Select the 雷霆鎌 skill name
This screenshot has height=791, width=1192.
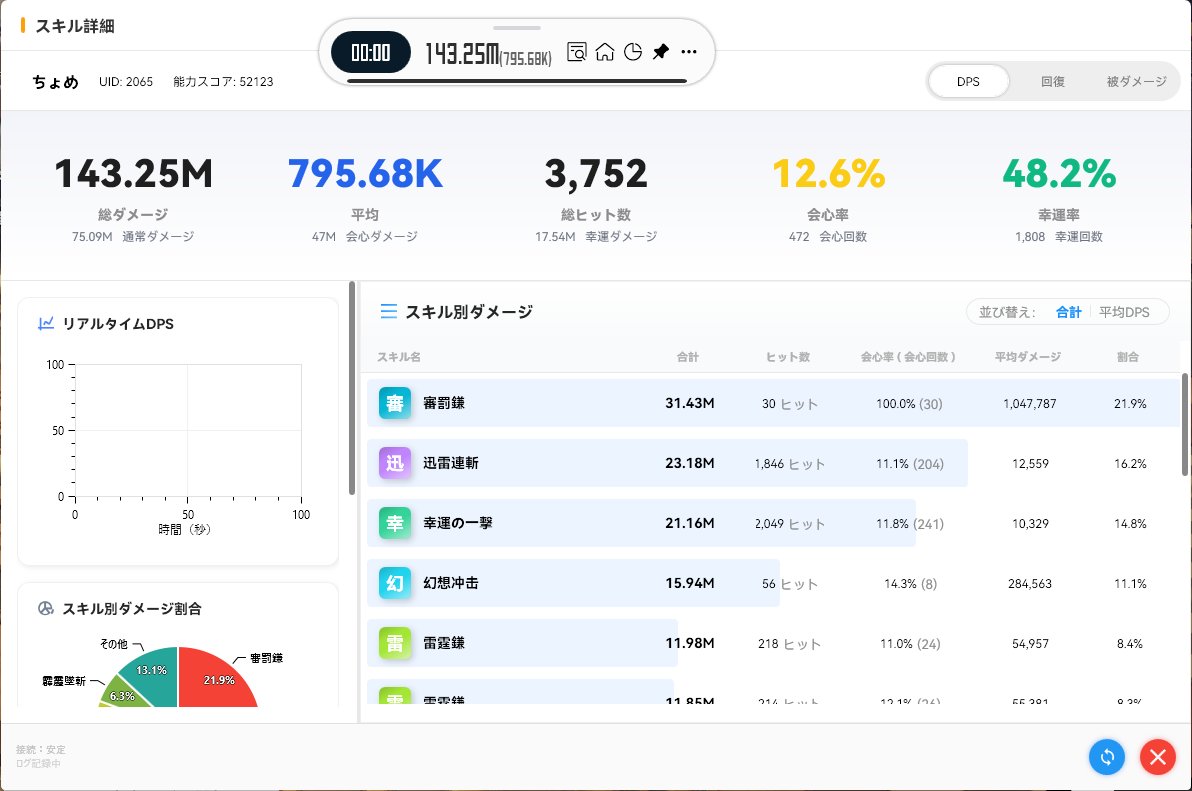(x=444, y=644)
